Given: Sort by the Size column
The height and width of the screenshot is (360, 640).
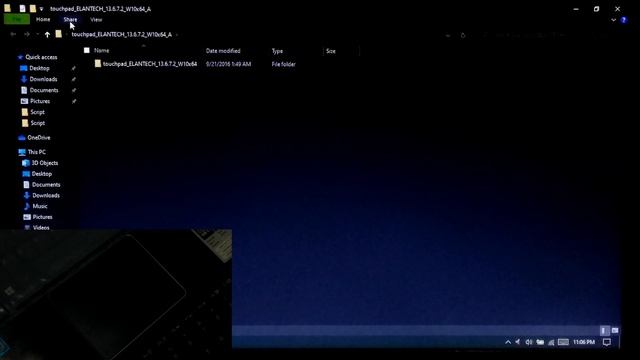Looking at the screenshot, I should tap(331, 51).
